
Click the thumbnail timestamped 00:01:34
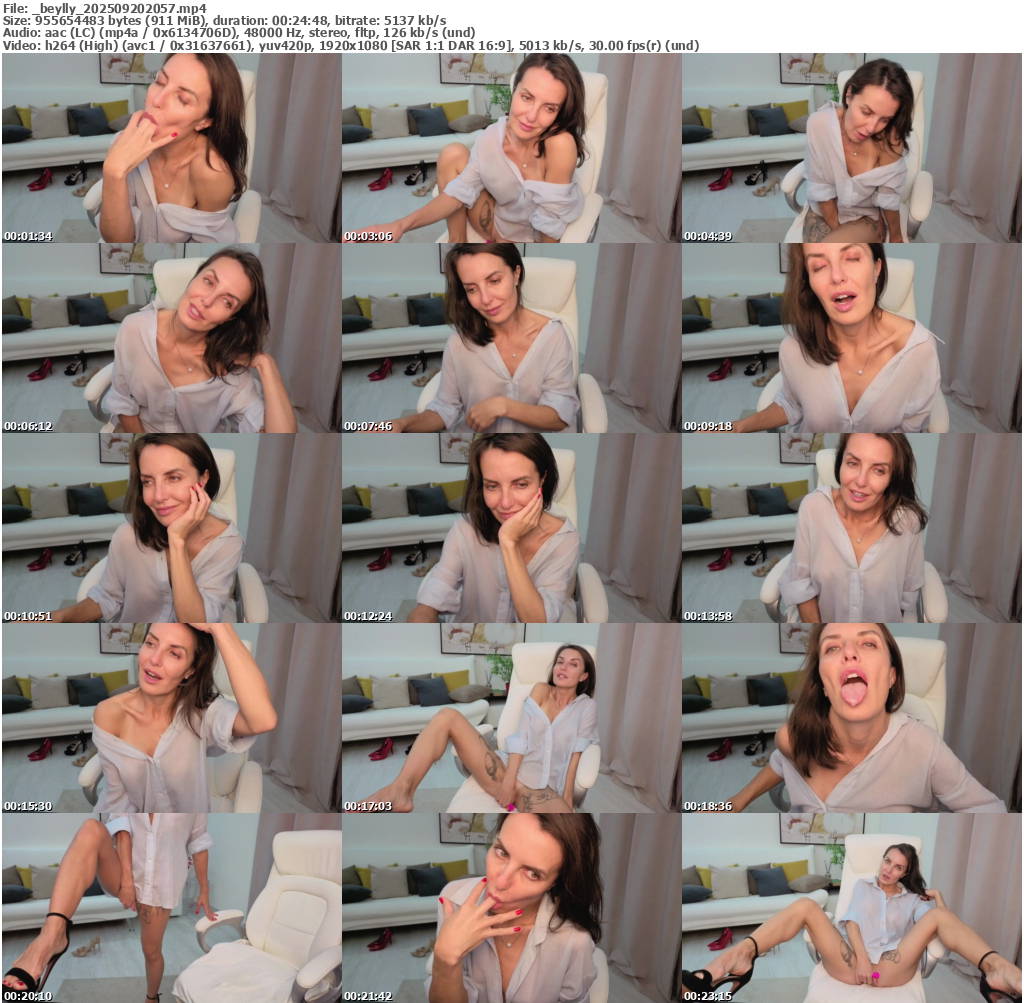coord(172,148)
